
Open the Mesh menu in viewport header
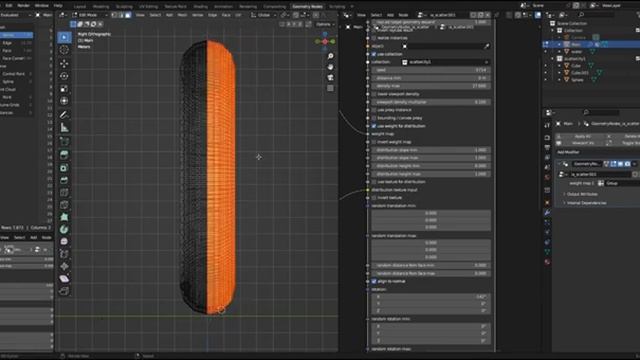(x=182, y=15)
